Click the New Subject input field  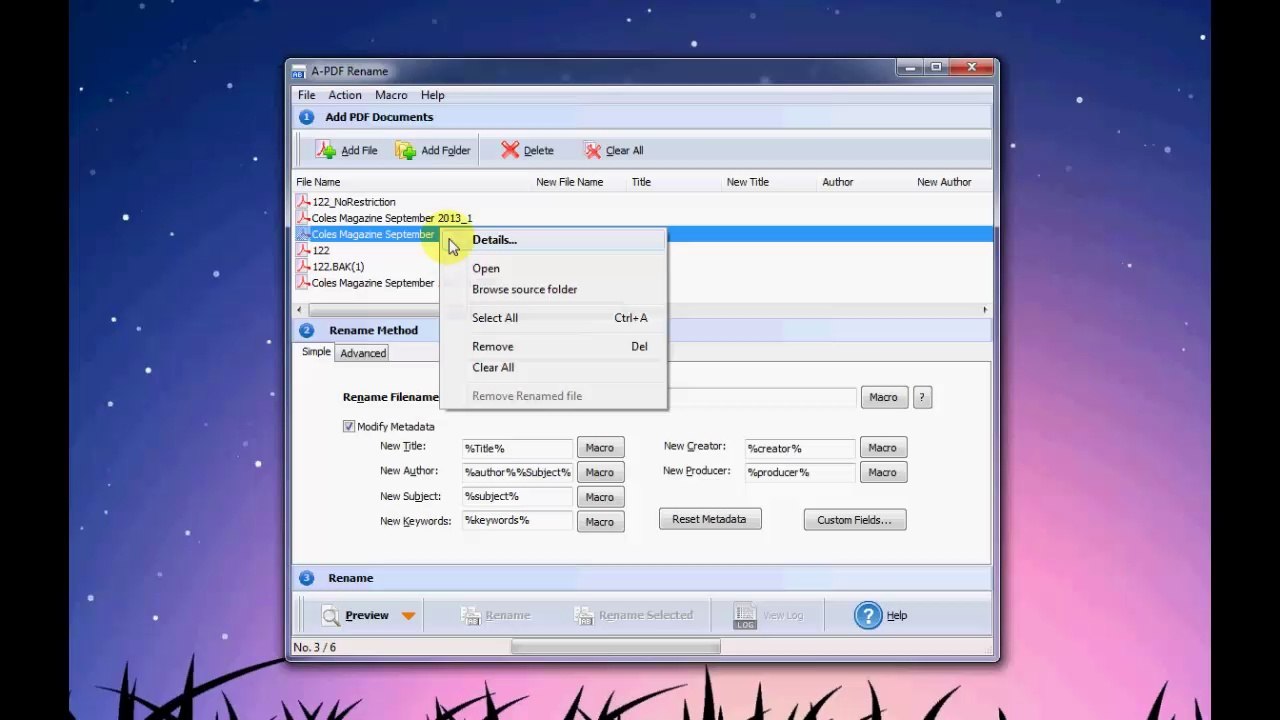(517, 496)
